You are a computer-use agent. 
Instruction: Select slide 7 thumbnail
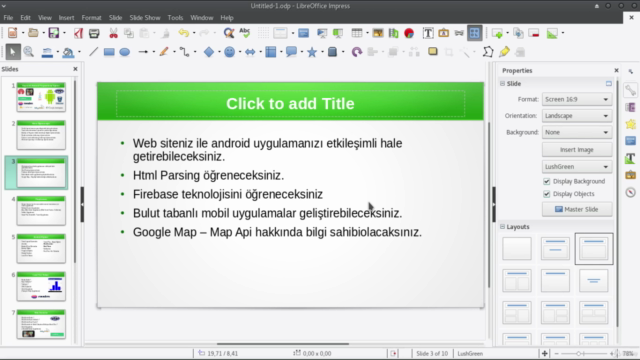pos(41,324)
